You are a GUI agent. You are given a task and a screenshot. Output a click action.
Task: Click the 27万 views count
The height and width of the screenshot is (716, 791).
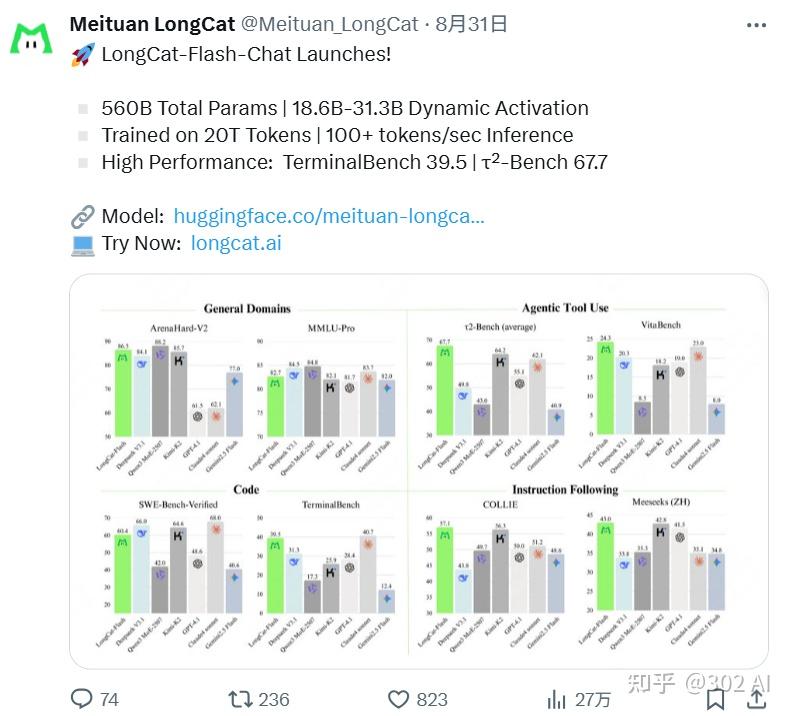(591, 699)
